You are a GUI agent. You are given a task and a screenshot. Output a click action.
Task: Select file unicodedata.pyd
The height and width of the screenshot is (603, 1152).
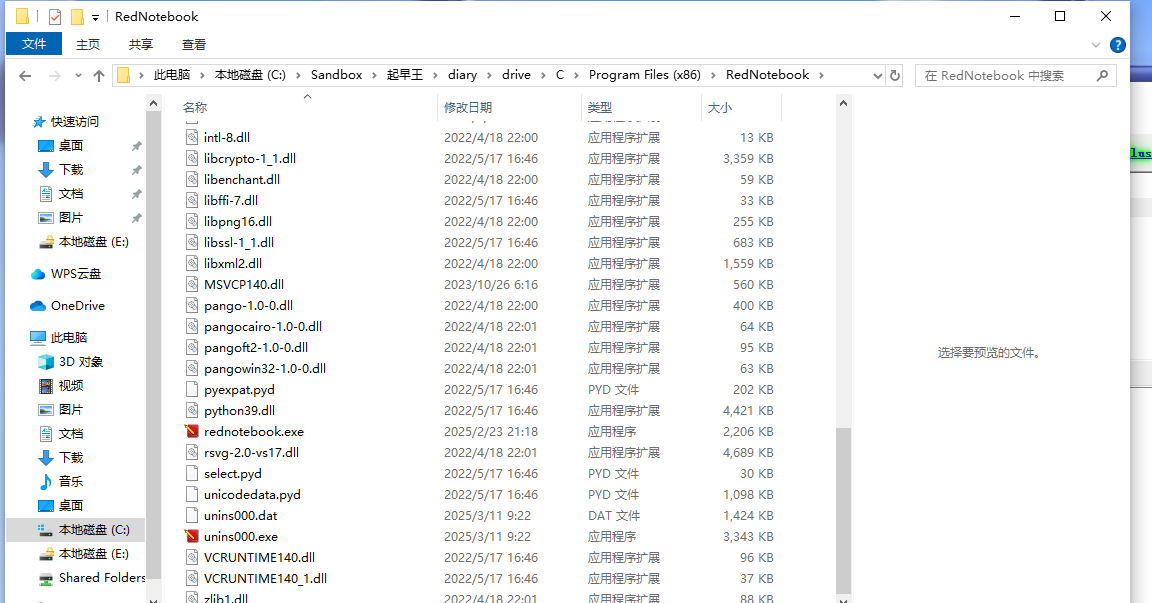[x=252, y=494]
